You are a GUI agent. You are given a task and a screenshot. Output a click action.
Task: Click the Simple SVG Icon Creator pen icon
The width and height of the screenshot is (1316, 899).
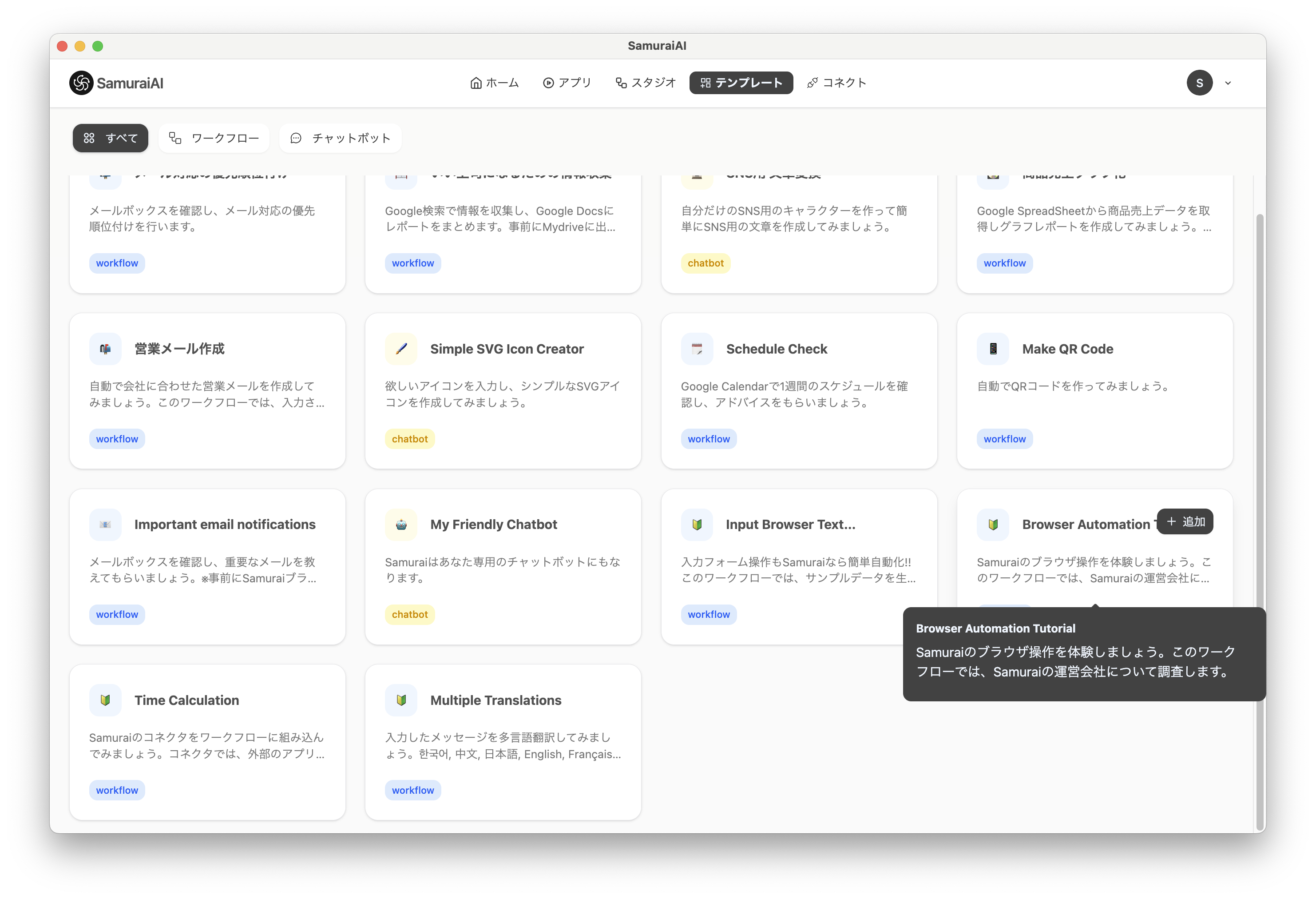click(401, 349)
